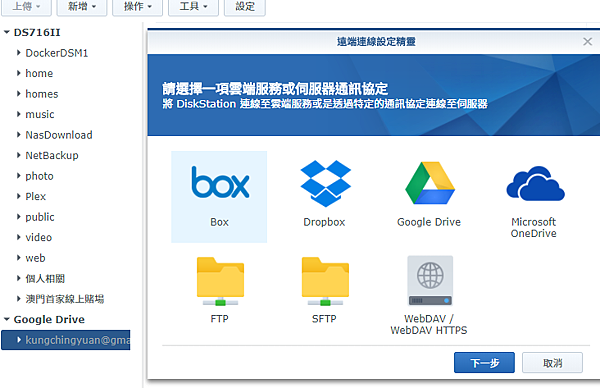Click the 取消 (Cancel) button
This screenshot has height=388, width=600.
click(x=552, y=362)
